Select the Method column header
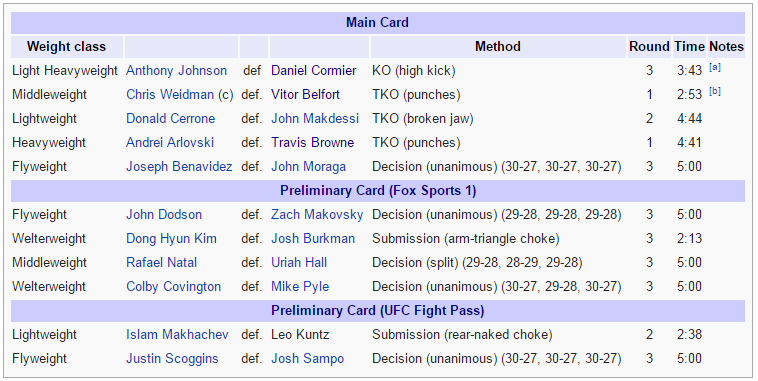 [x=498, y=47]
